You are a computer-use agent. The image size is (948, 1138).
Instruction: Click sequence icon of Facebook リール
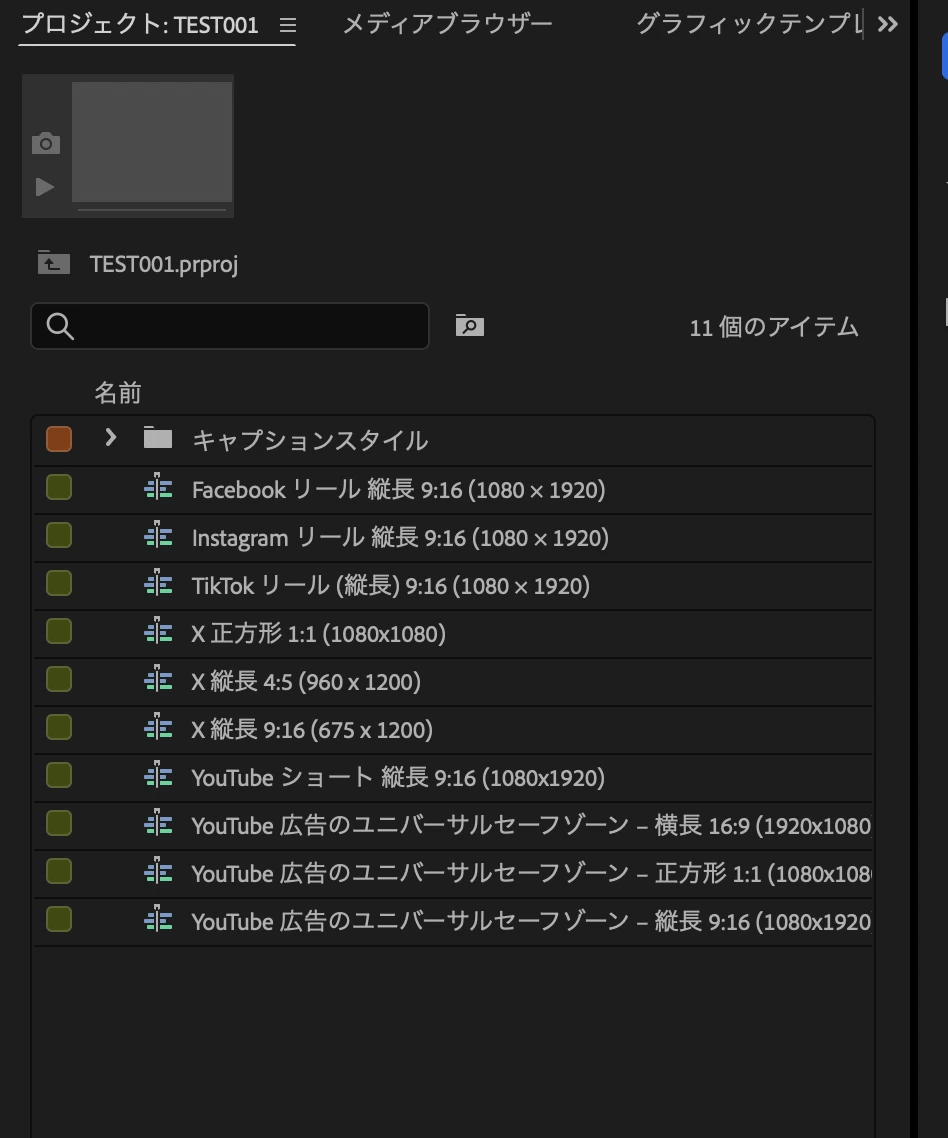(x=158, y=488)
